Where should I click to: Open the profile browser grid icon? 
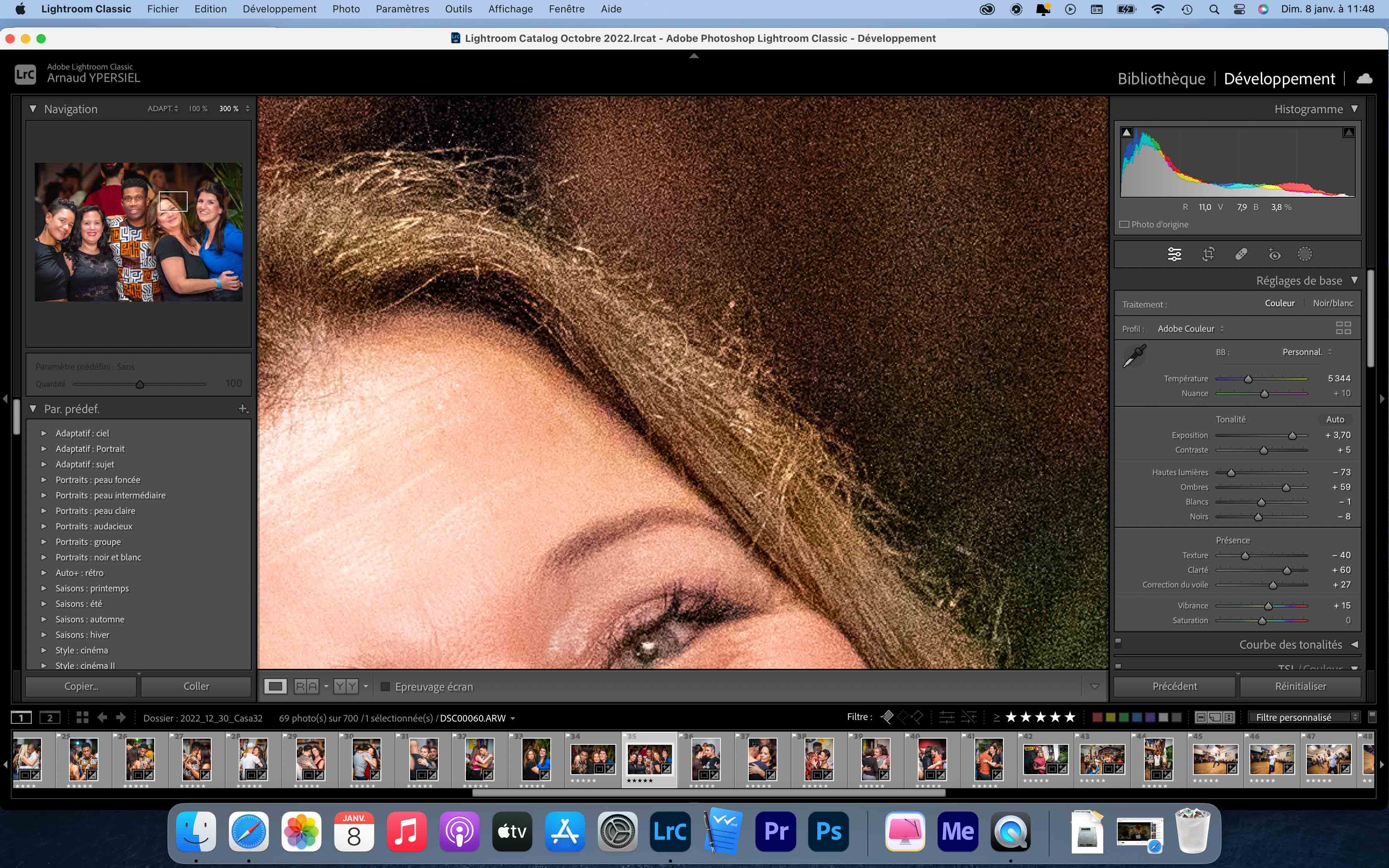pyautogui.click(x=1343, y=328)
